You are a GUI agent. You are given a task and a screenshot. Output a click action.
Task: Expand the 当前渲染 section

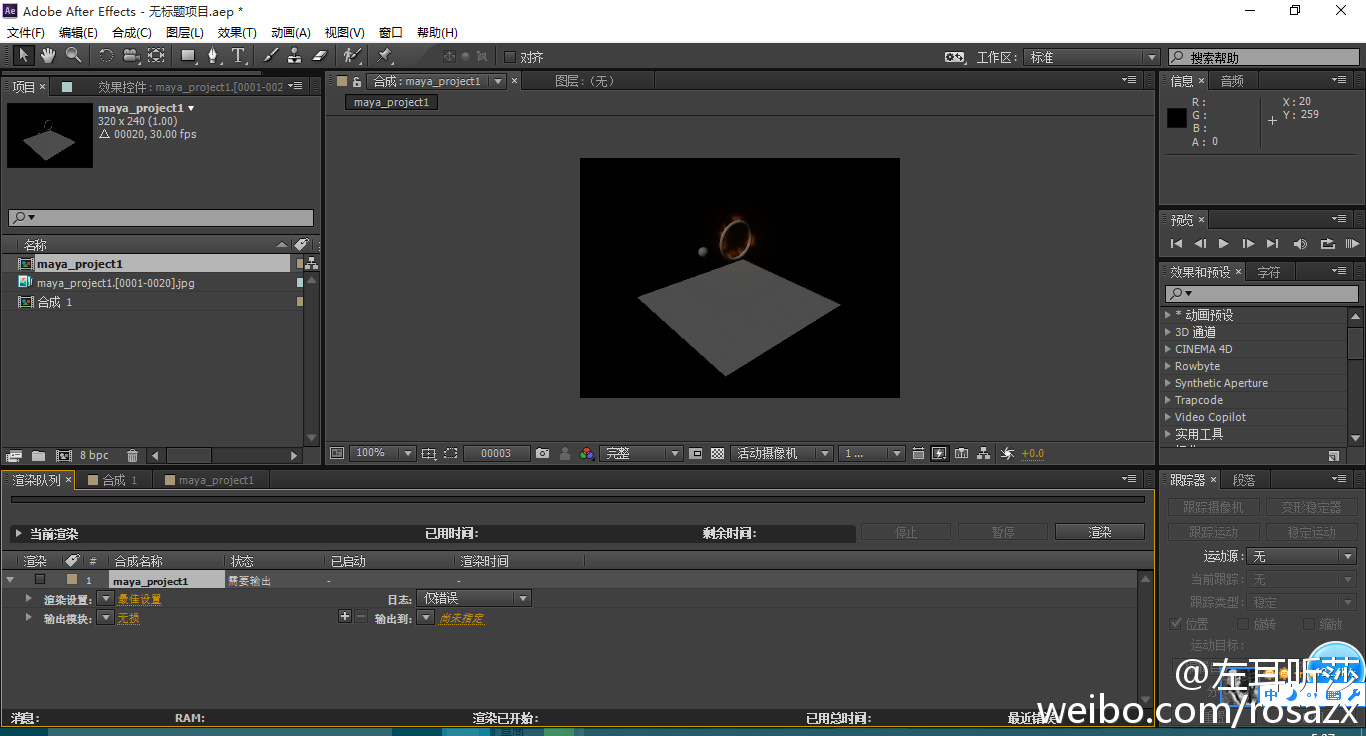click(18, 534)
